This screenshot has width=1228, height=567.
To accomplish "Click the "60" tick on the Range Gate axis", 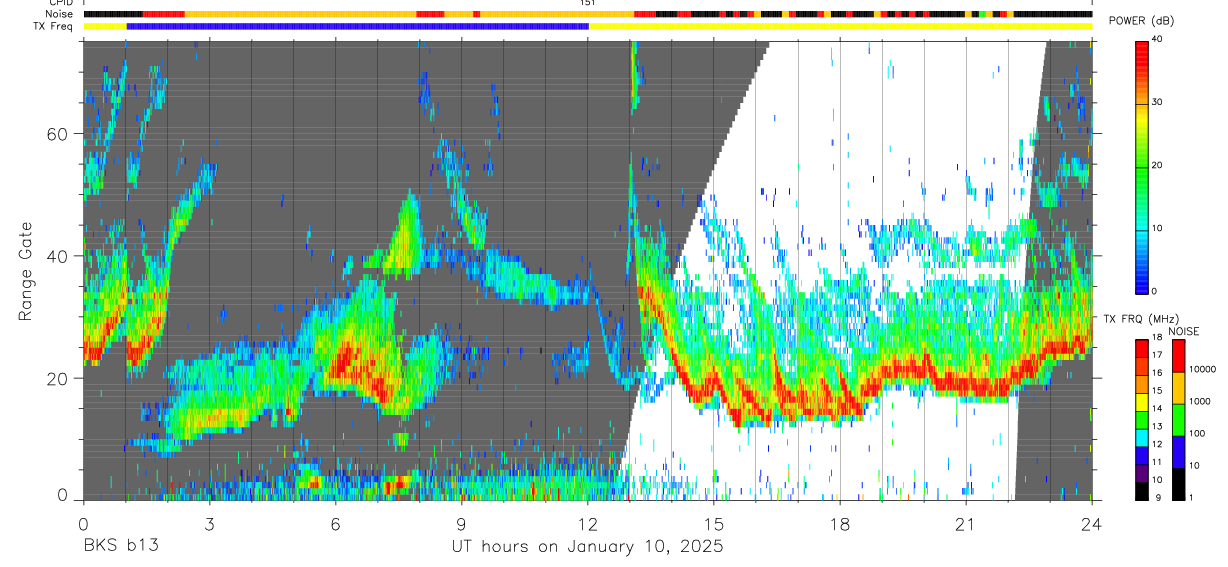I will point(58,134).
